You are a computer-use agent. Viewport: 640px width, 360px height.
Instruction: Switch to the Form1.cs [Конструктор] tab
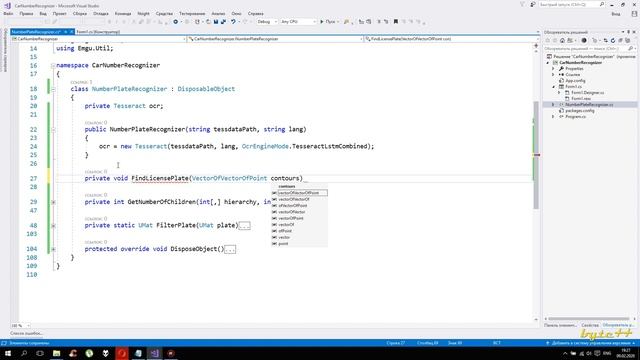pos(98,32)
